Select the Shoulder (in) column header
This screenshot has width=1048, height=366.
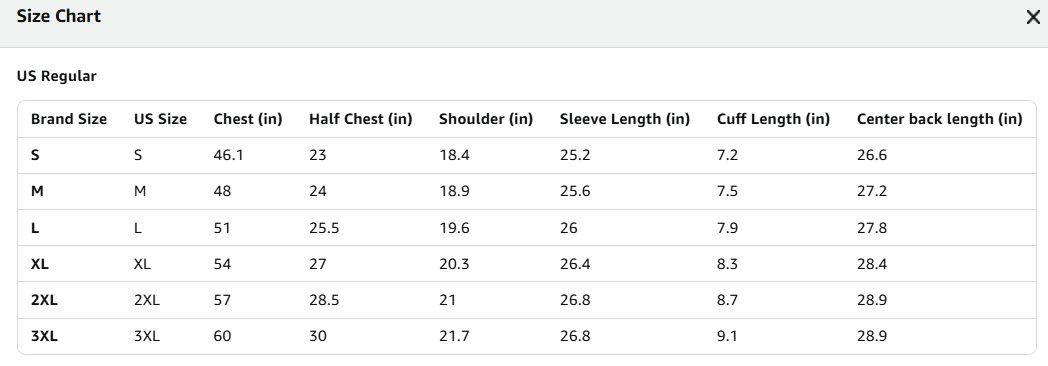click(486, 119)
